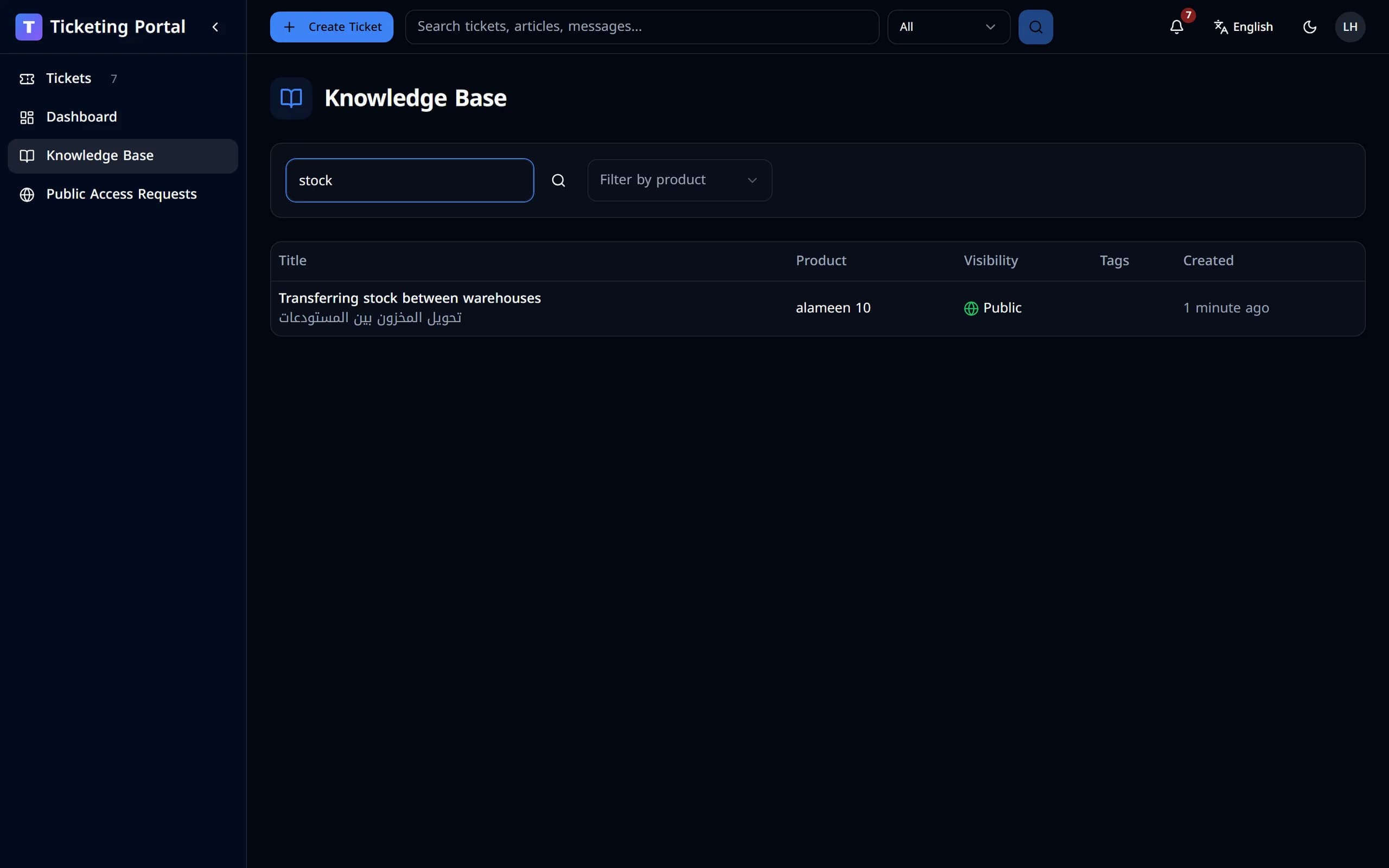Open Tickets in the sidebar
This screenshot has width=1389, height=868.
123,79
